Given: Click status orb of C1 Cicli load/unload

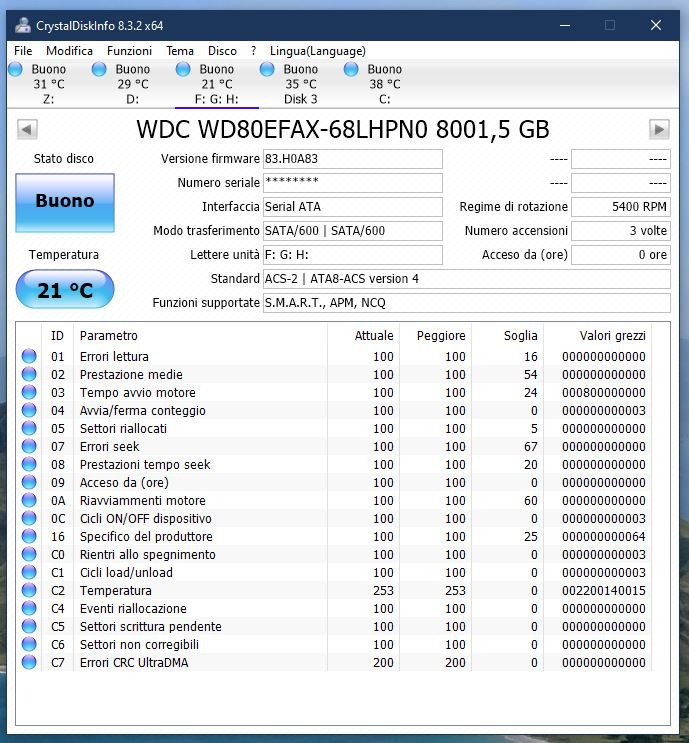Looking at the screenshot, I should 29,572.
